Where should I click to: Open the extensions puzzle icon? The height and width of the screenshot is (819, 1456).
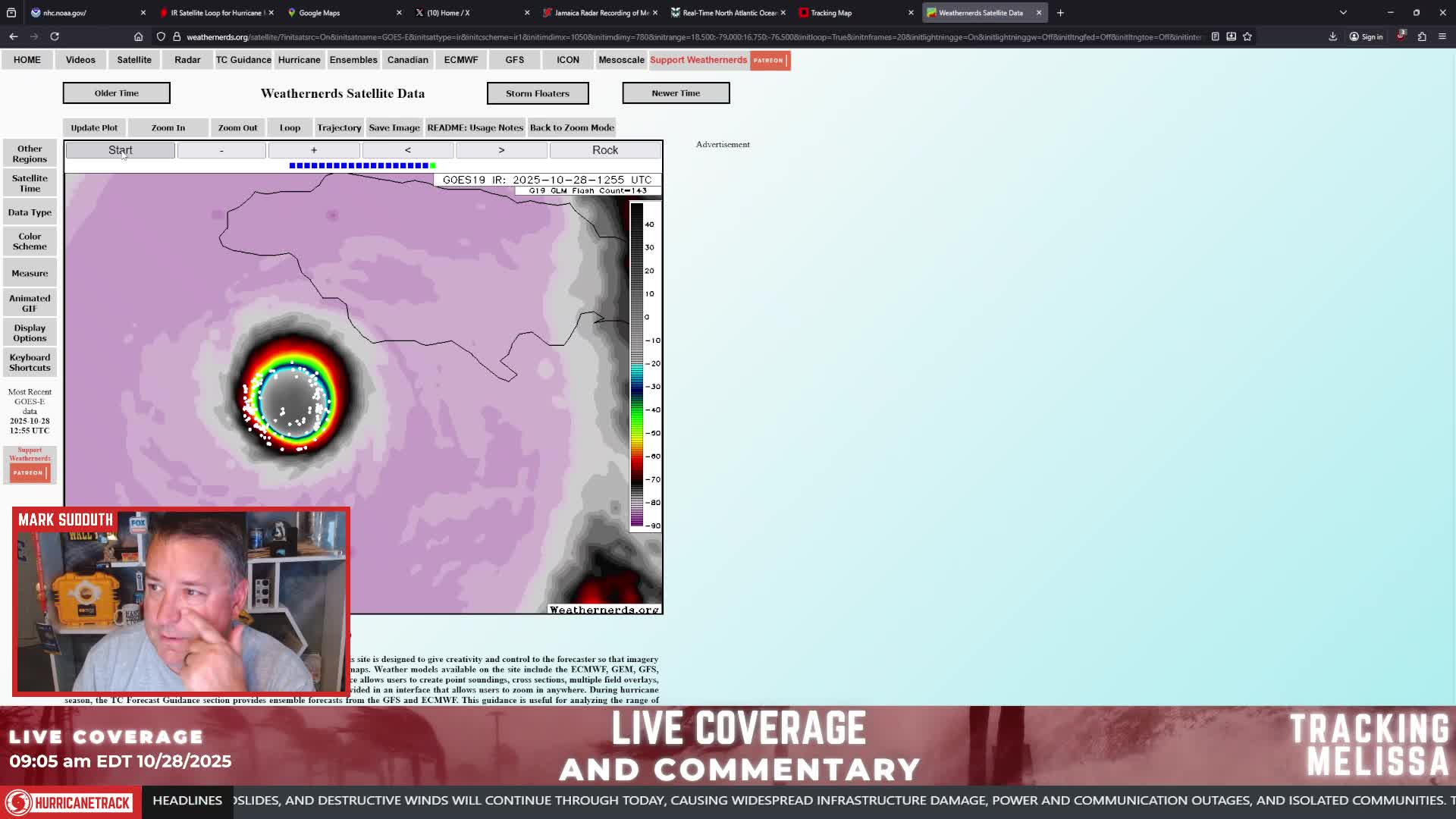coord(1422,36)
